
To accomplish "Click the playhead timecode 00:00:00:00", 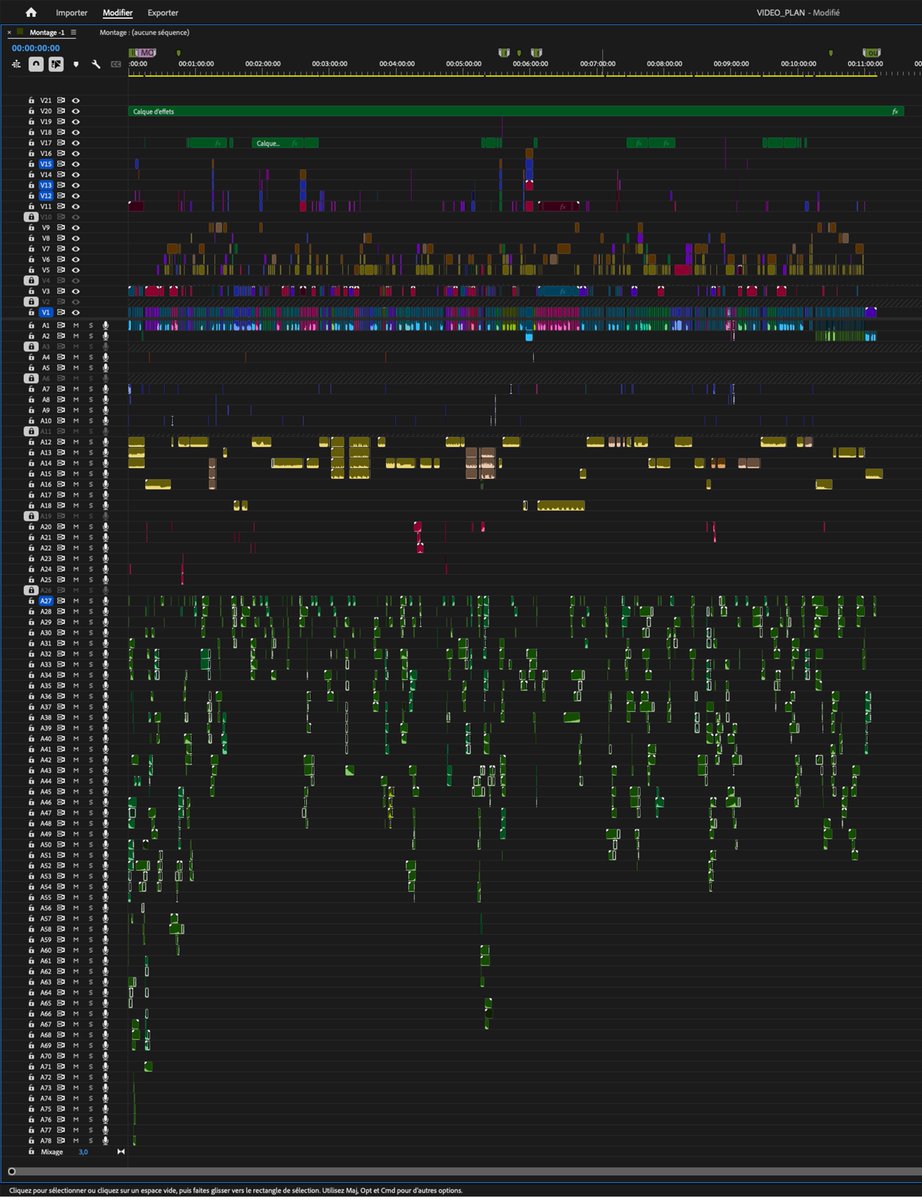I will [x=36, y=48].
